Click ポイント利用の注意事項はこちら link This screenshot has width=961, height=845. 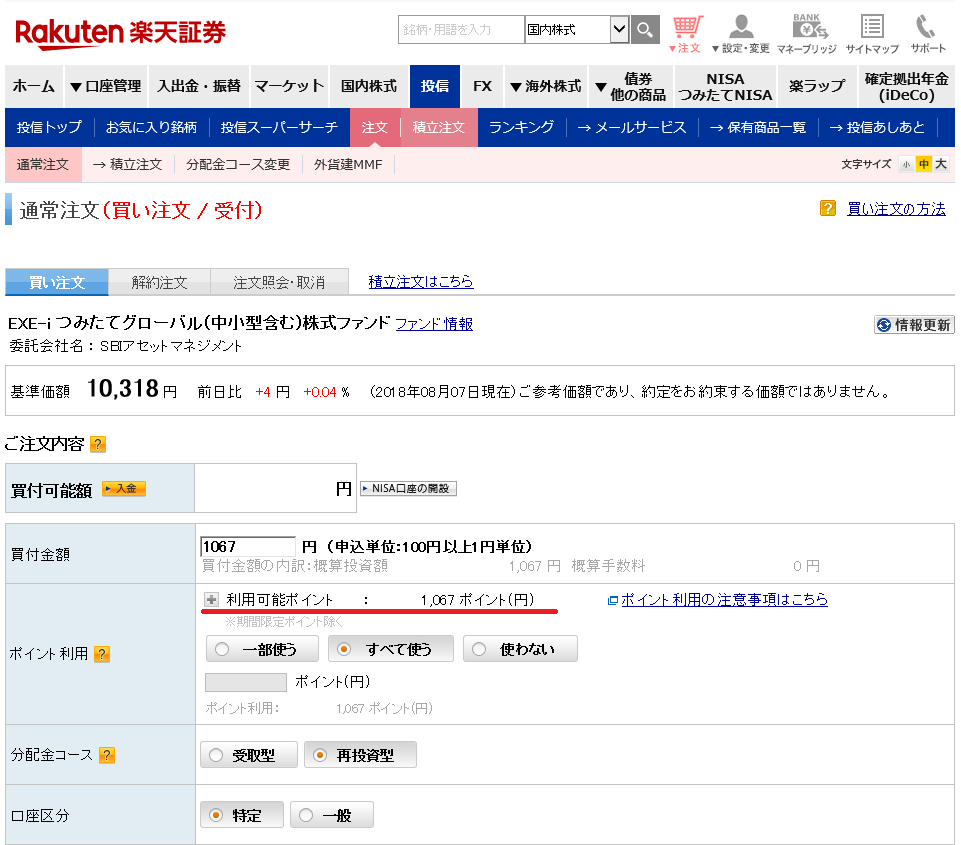[x=724, y=599]
